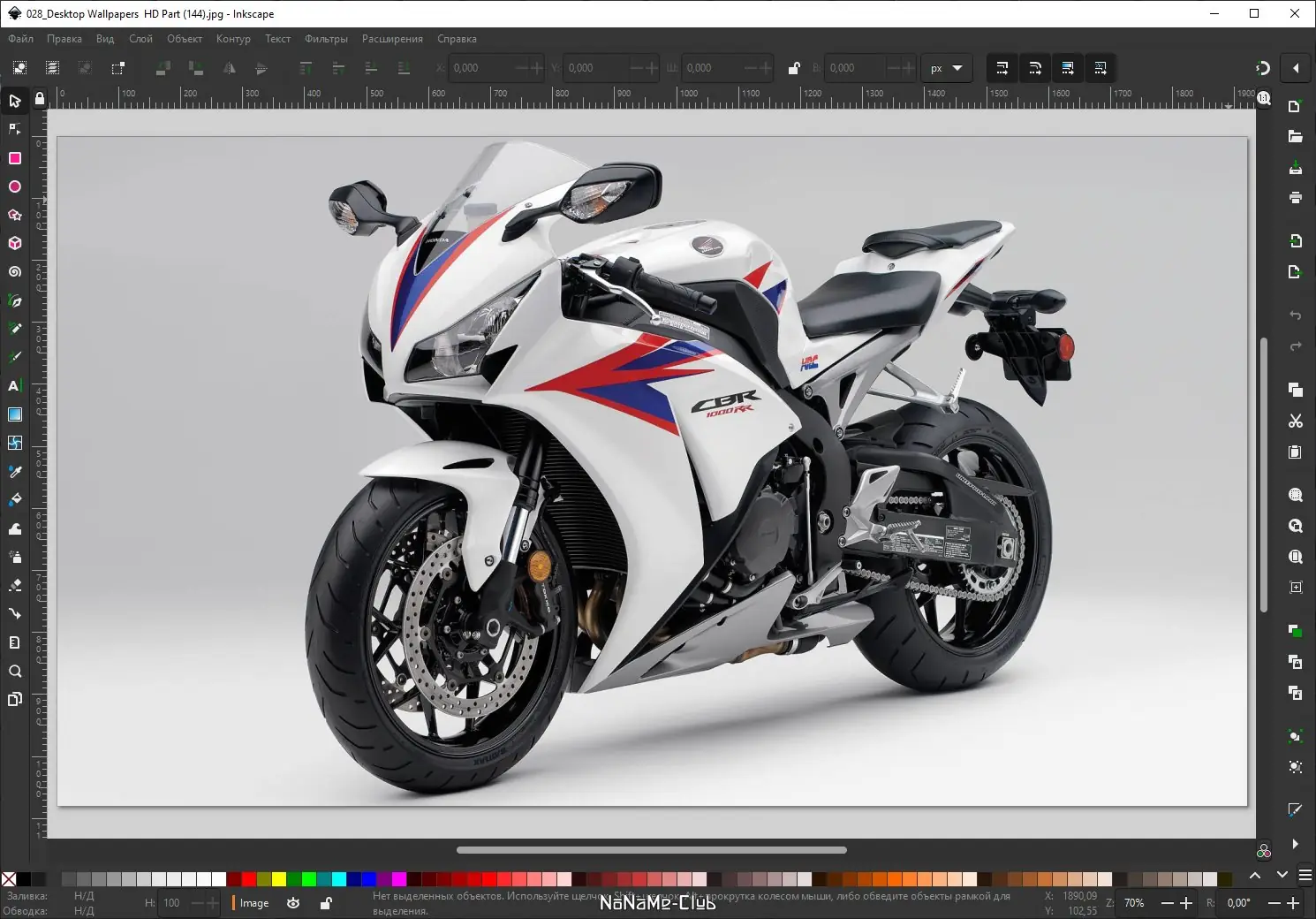Image resolution: width=1316 pixels, height=919 pixels.
Task: Increase canvas rotation with plus button
Action: point(1293,903)
